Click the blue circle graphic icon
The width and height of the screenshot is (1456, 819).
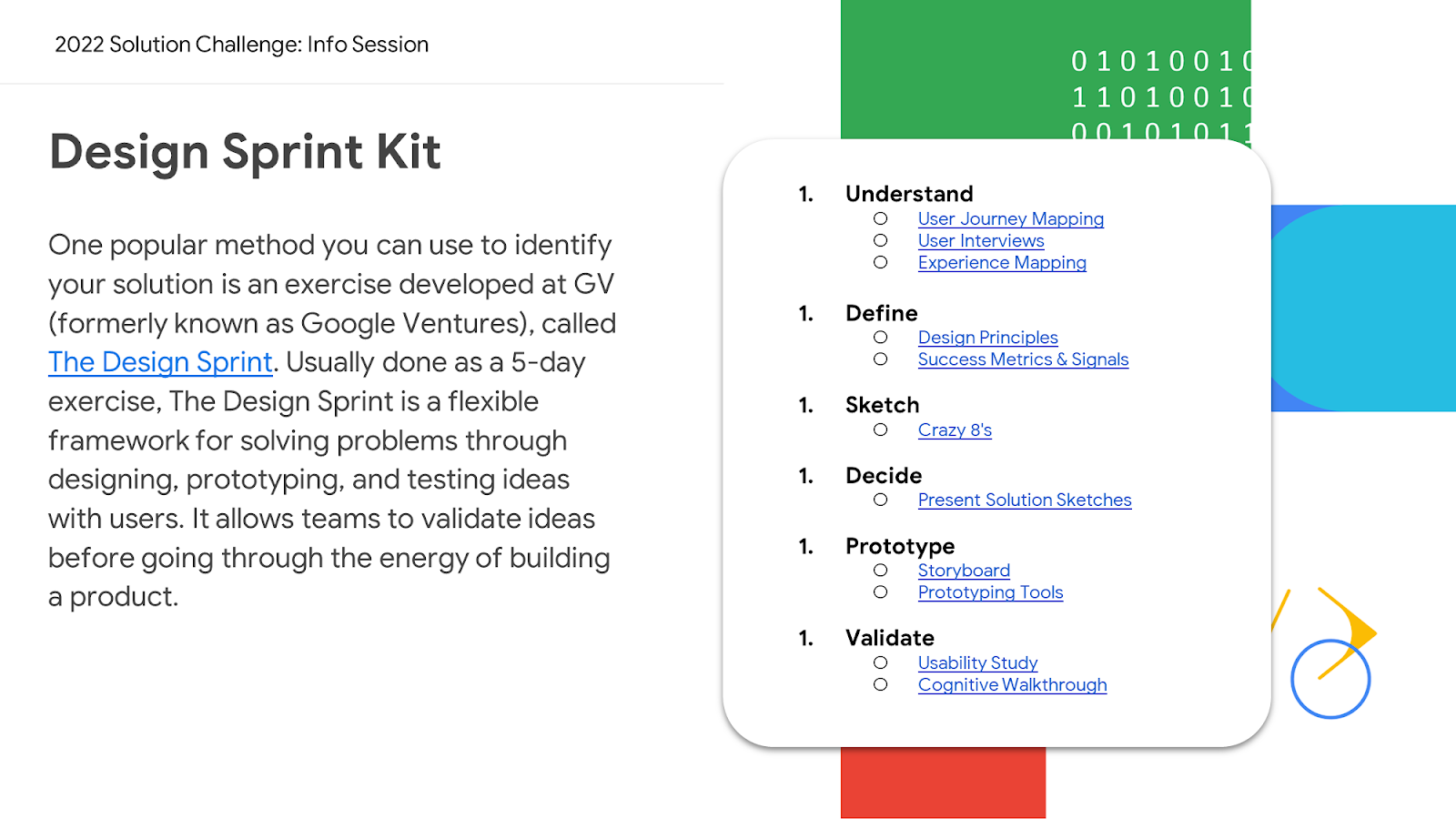pos(1330,679)
